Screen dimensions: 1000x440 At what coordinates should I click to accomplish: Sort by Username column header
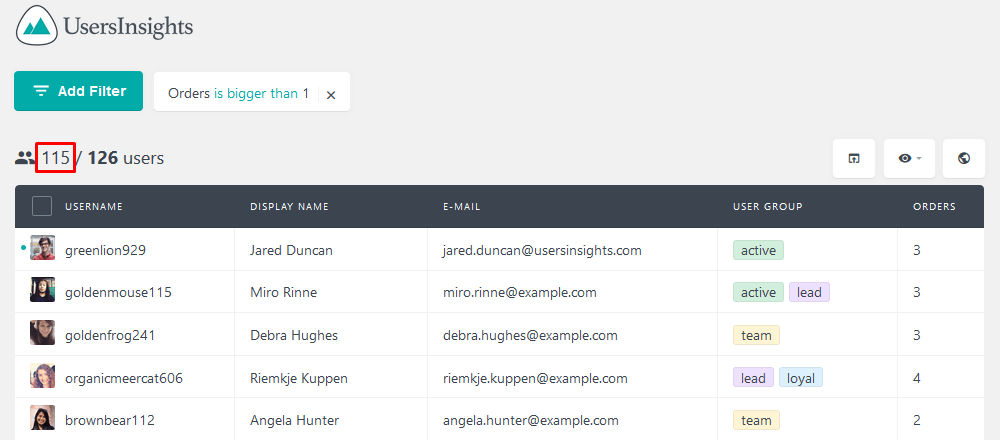pyautogui.click(x=94, y=207)
